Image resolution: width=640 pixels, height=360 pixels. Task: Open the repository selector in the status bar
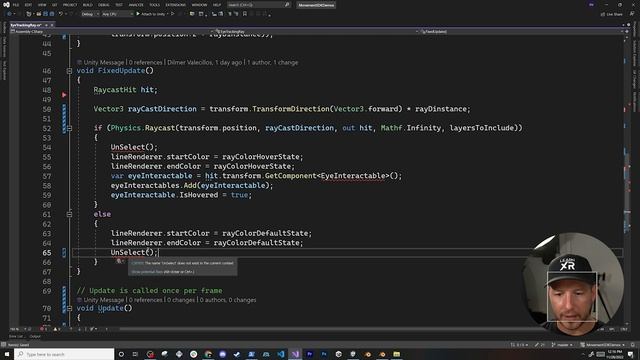click(x=603, y=345)
